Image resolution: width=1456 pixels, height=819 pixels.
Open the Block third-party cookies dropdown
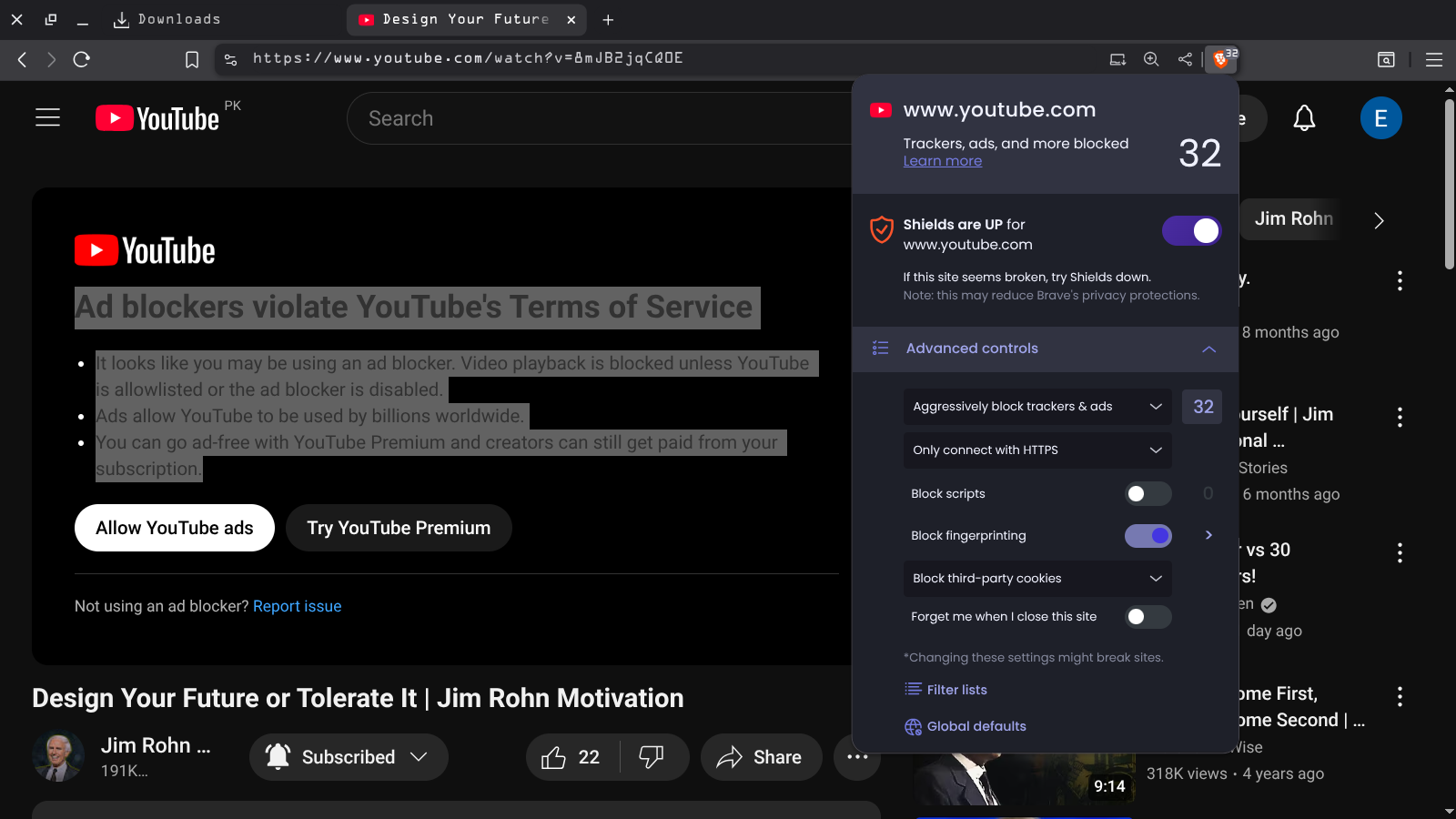click(1036, 579)
